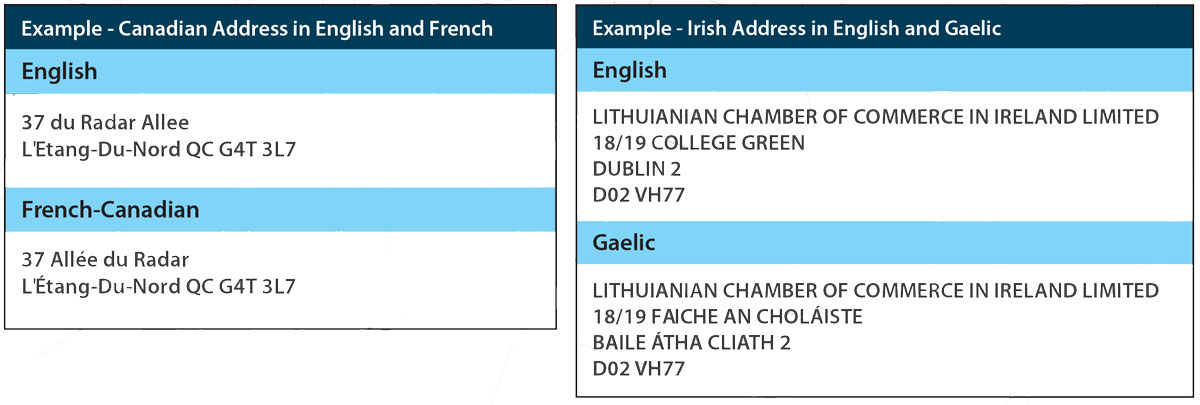Click the text 37 du Radar Allee

[x=105, y=122]
